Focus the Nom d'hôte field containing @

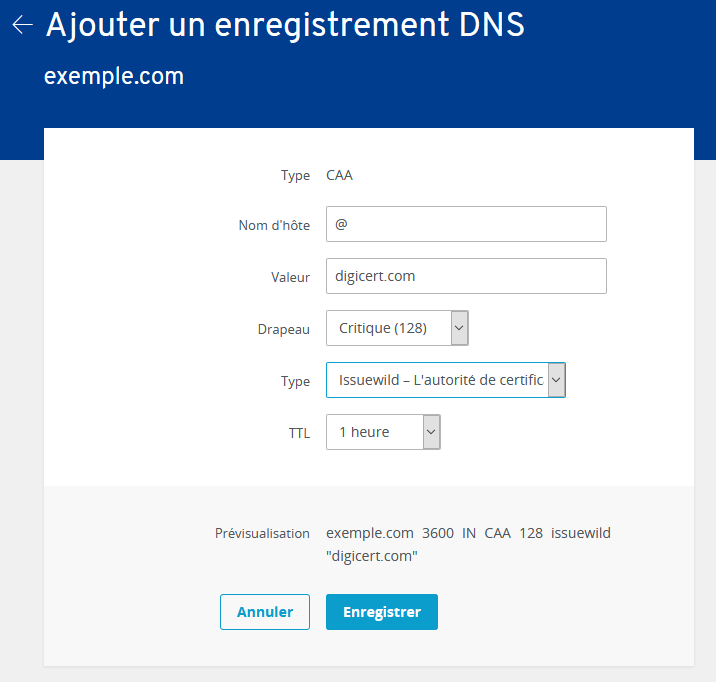(466, 224)
